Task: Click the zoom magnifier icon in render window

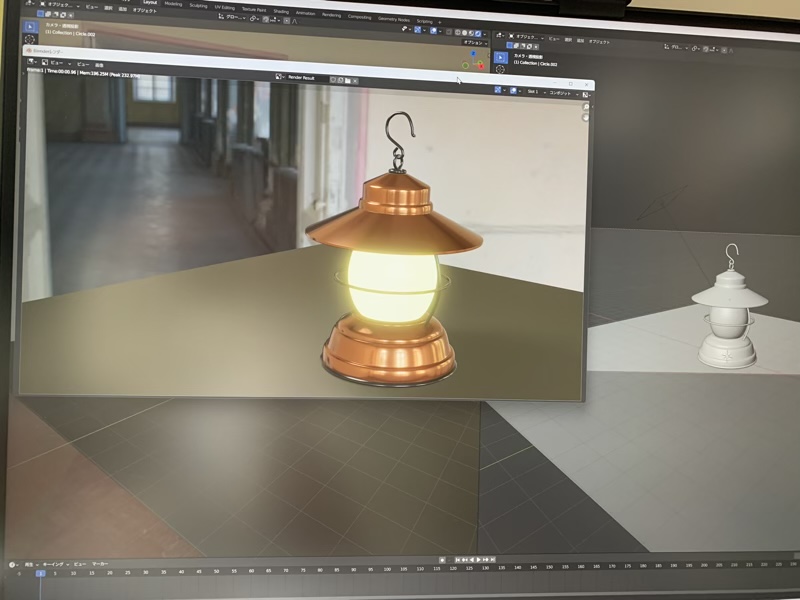Action: coord(587,106)
